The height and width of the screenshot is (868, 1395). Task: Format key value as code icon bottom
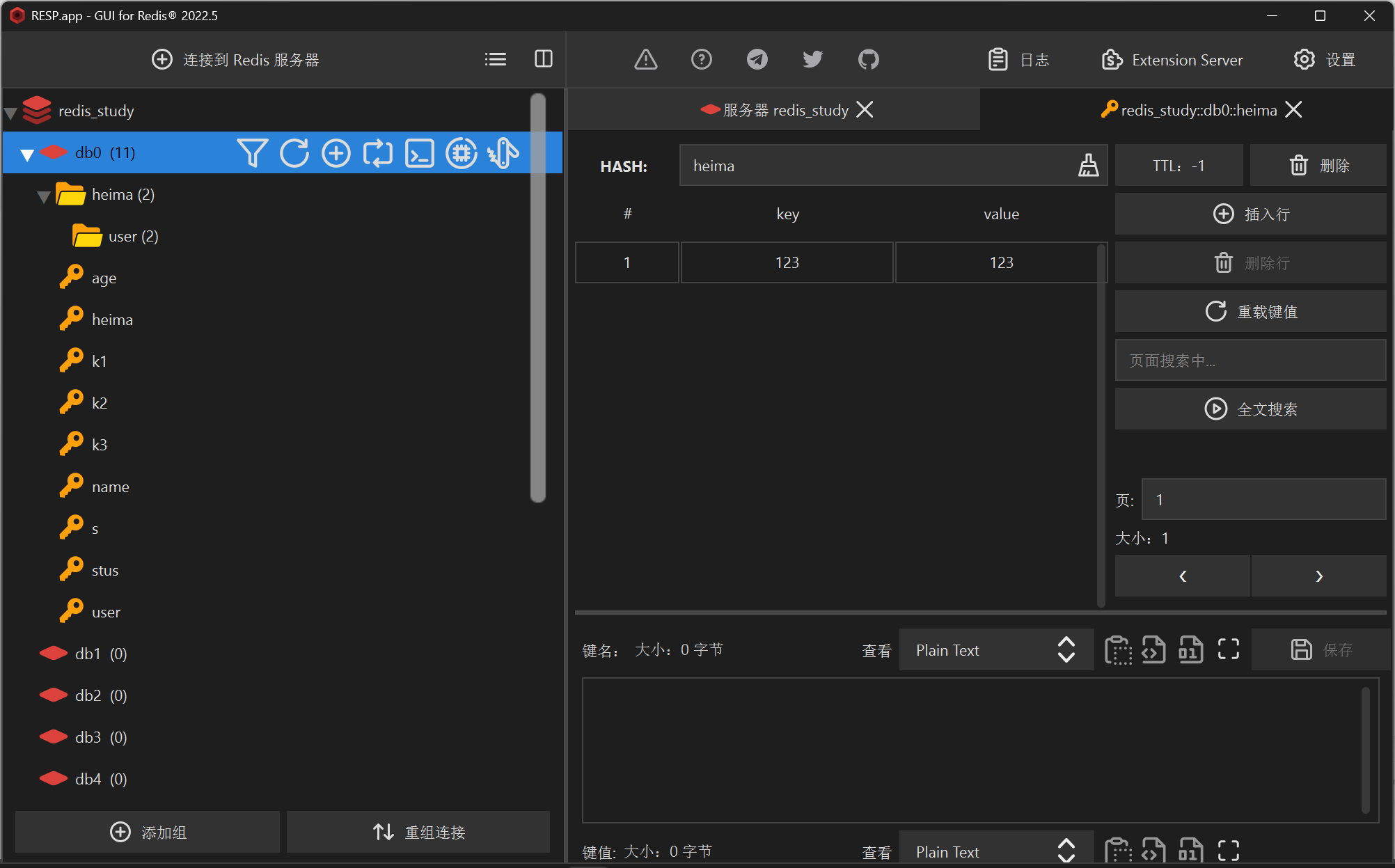click(x=1154, y=851)
